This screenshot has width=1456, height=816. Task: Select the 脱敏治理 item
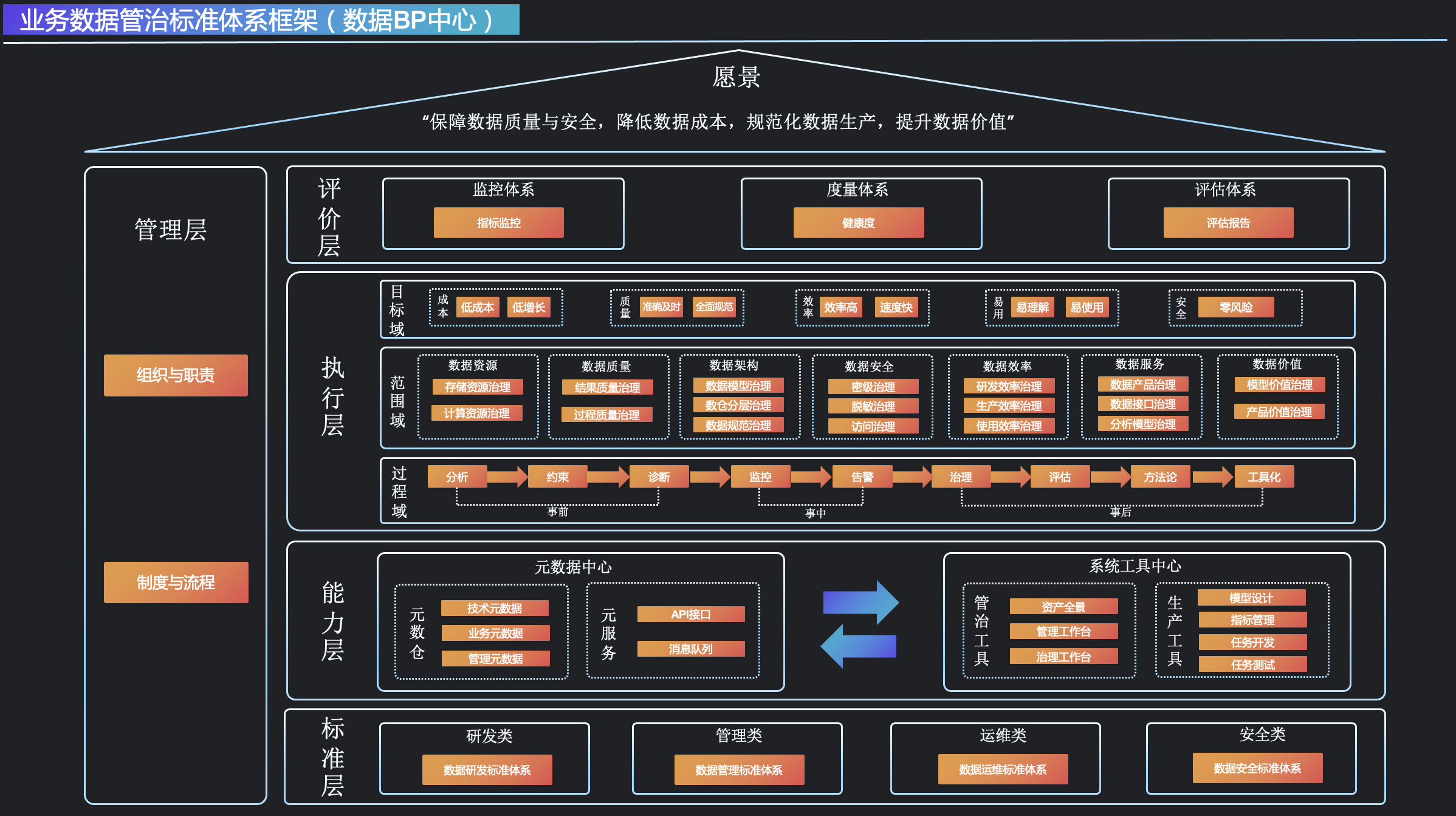pos(873,406)
